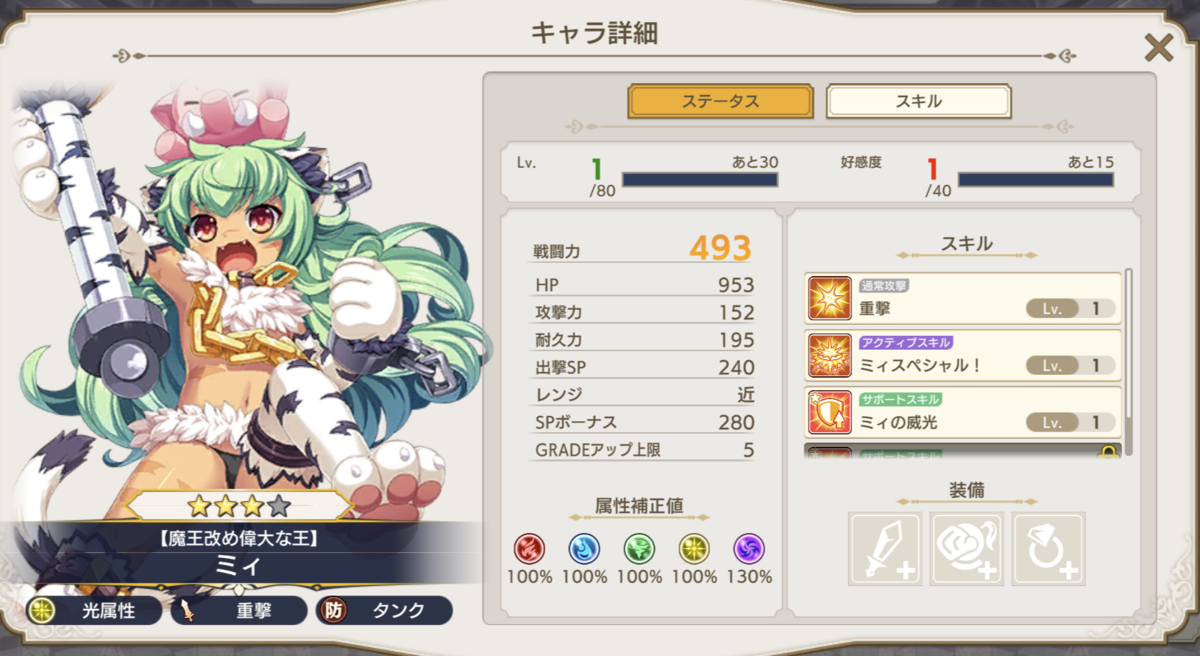Image resolution: width=1200 pixels, height=656 pixels.
Task: Click the タンク role badge
Action: click(384, 610)
